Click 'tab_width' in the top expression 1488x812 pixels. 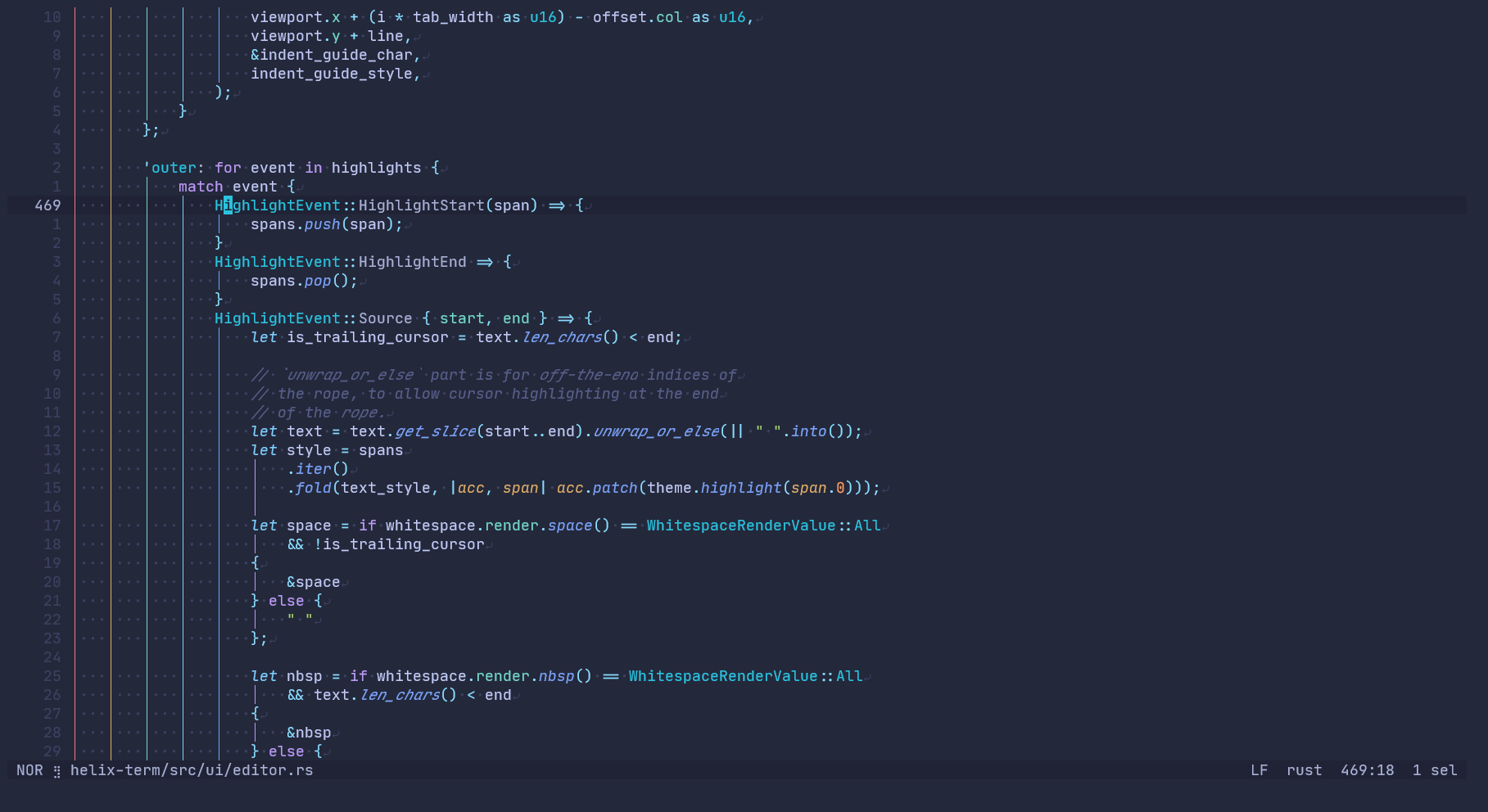[453, 17]
